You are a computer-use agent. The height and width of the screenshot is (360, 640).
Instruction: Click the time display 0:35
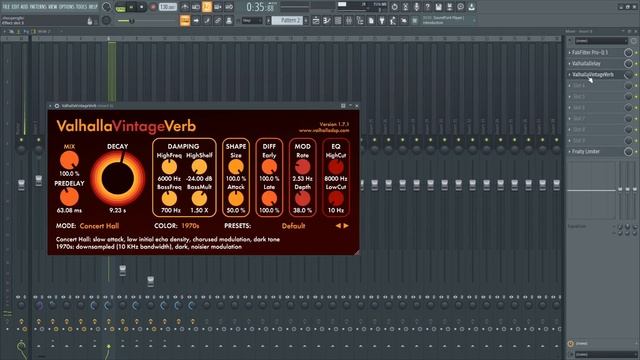pos(260,7)
